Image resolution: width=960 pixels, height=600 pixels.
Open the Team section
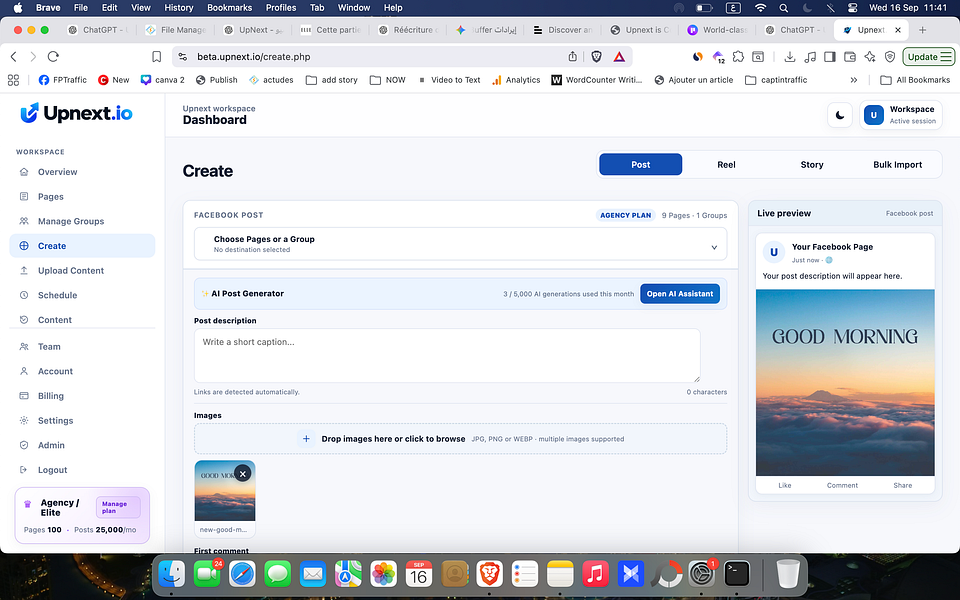[83, 347]
